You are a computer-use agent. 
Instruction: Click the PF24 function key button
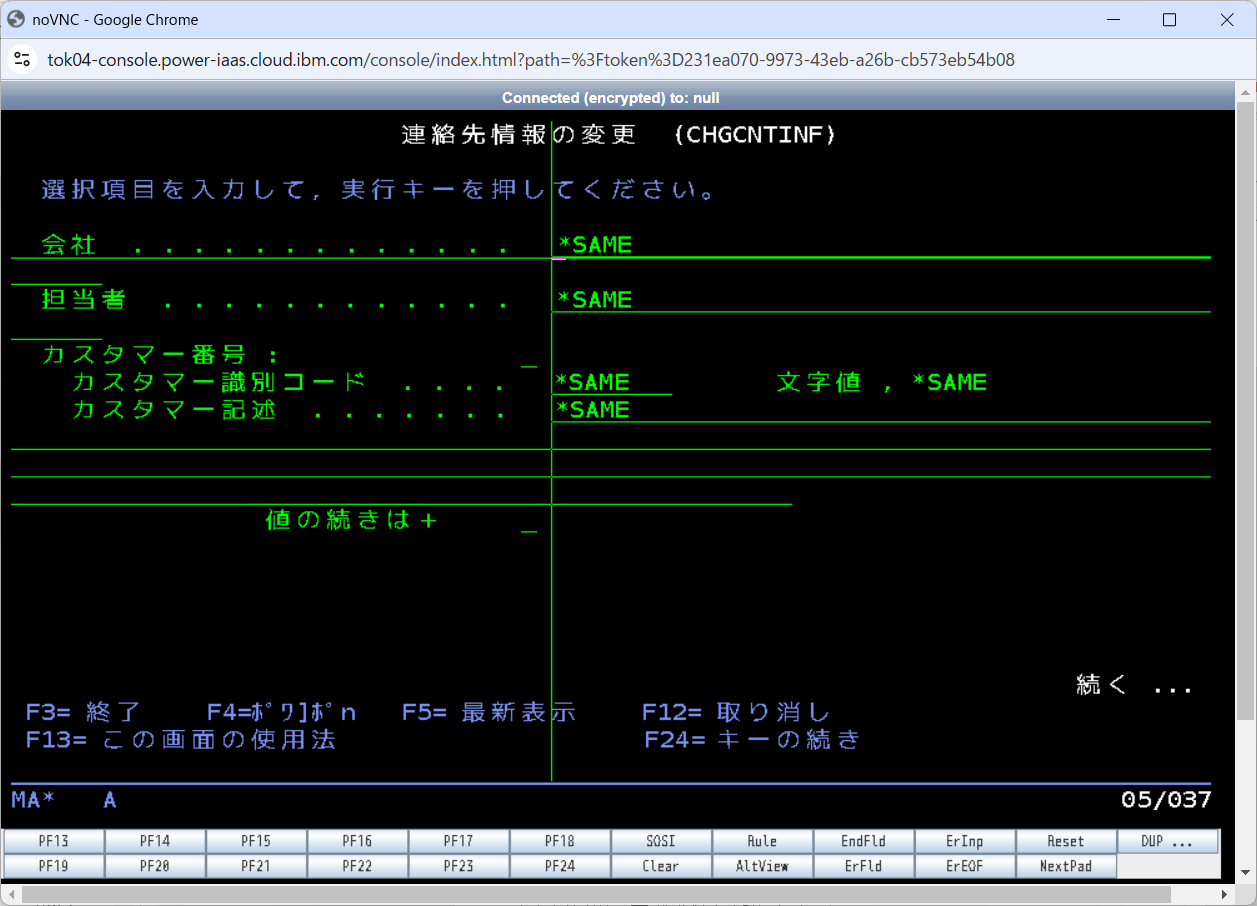click(x=560, y=866)
